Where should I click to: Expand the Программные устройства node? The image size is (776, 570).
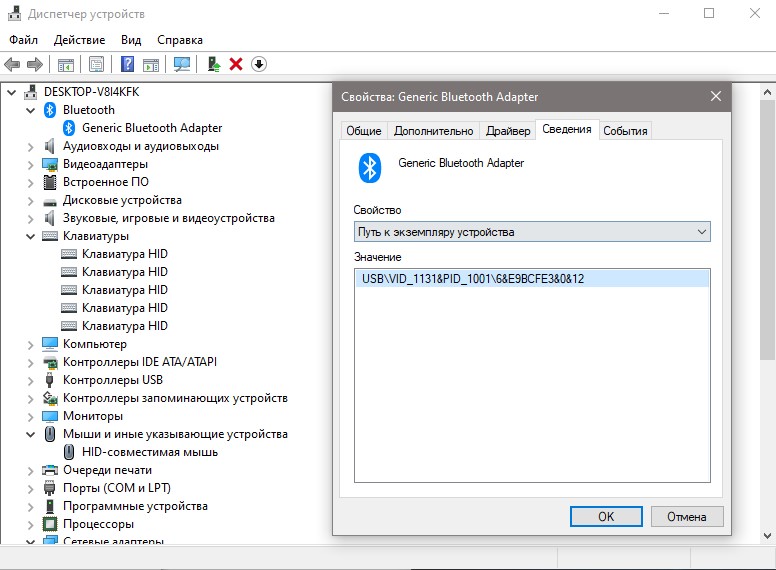(31, 507)
